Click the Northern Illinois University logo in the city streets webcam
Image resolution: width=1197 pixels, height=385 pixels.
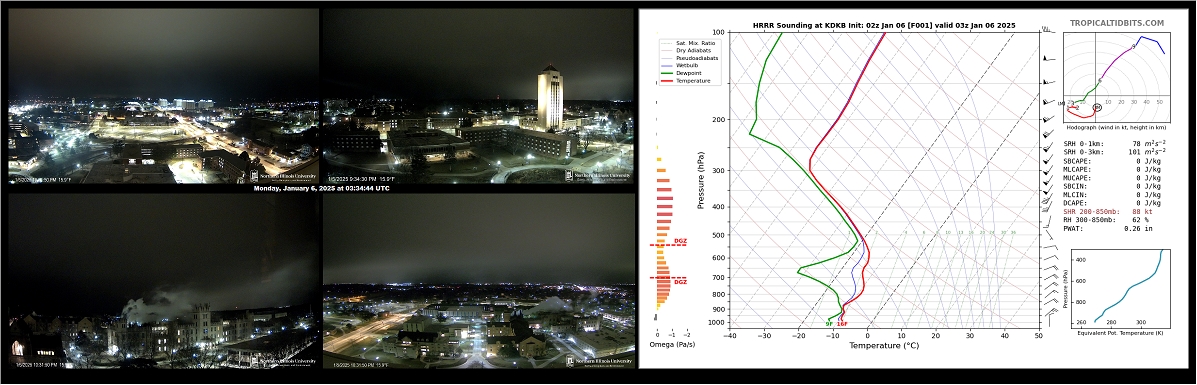click(x=284, y=176)
